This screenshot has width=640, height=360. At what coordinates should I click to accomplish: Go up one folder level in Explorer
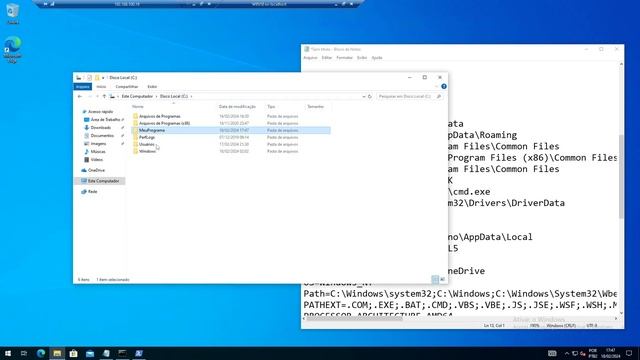pos(104,96)
